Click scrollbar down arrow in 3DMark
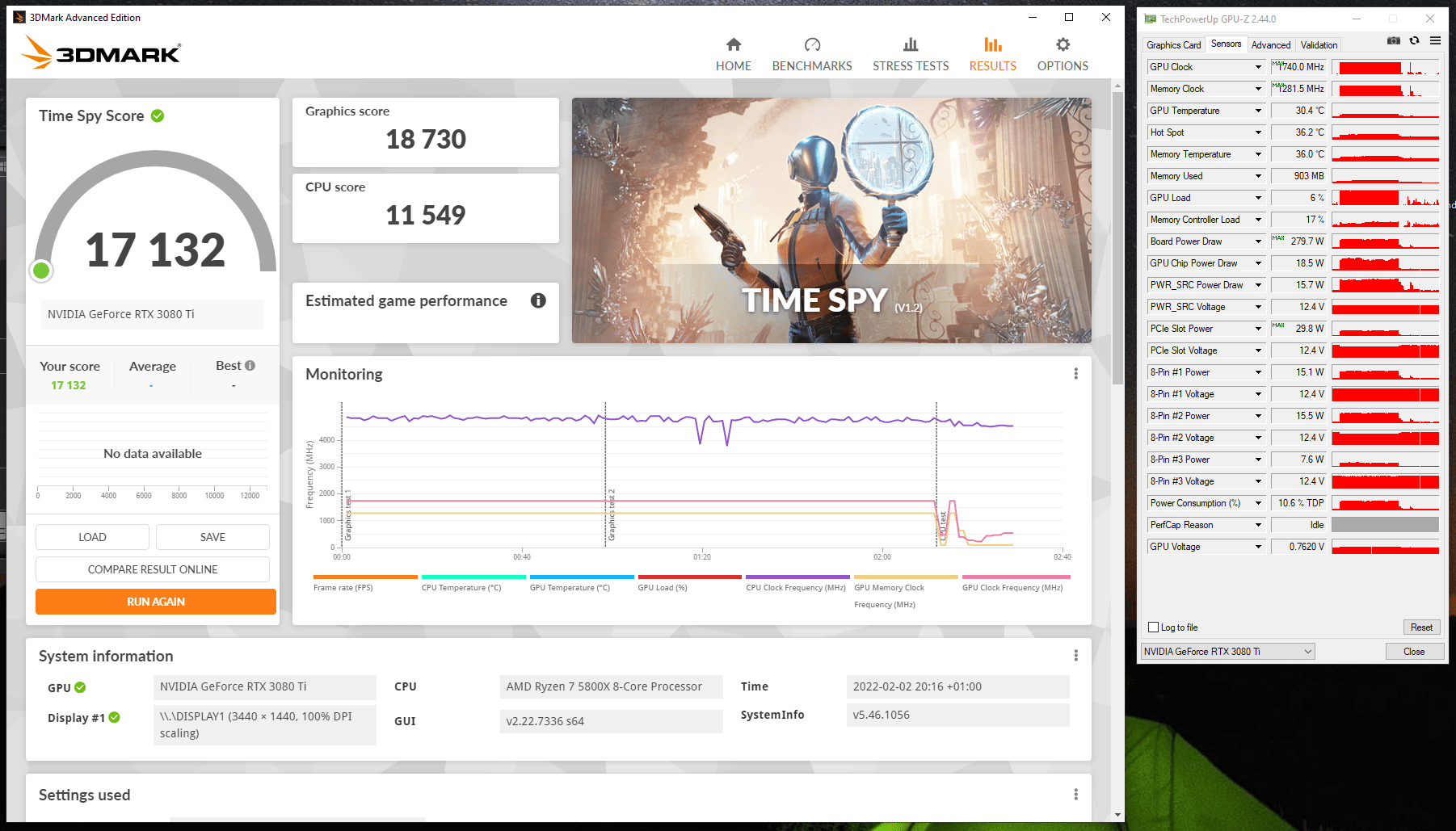1456x831 pixels. (1117, 815)
